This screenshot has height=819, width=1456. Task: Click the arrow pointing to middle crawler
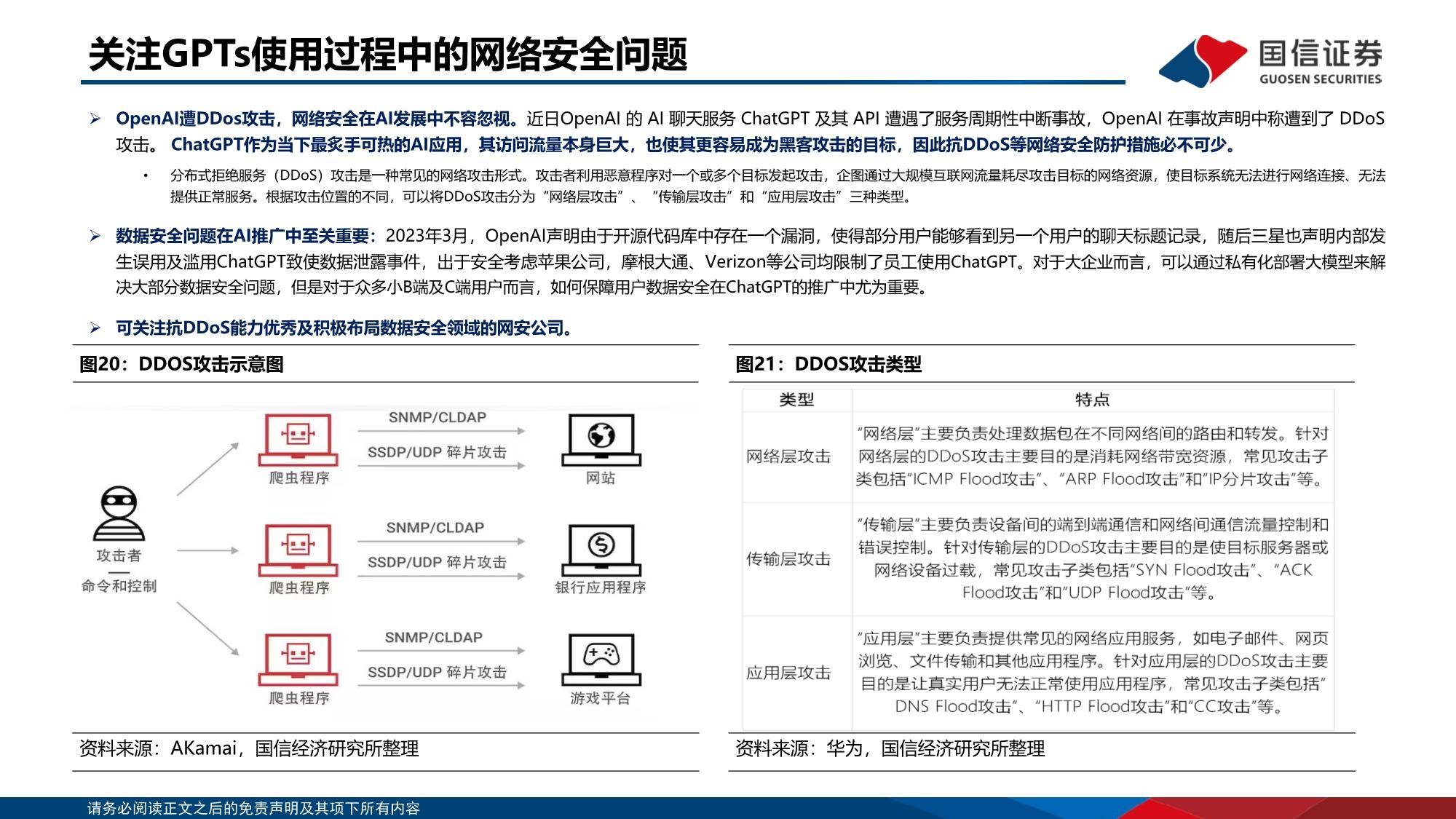[208, 550]
